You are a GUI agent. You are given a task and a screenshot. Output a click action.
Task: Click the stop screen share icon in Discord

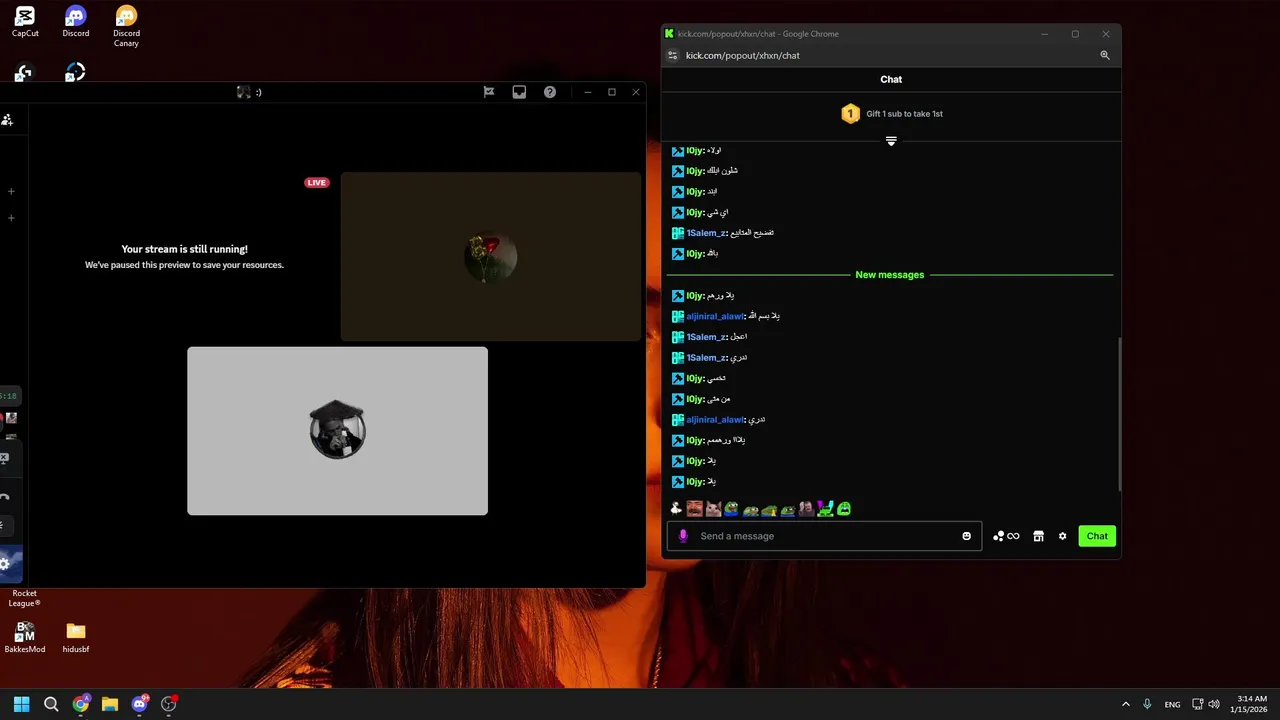4,458
